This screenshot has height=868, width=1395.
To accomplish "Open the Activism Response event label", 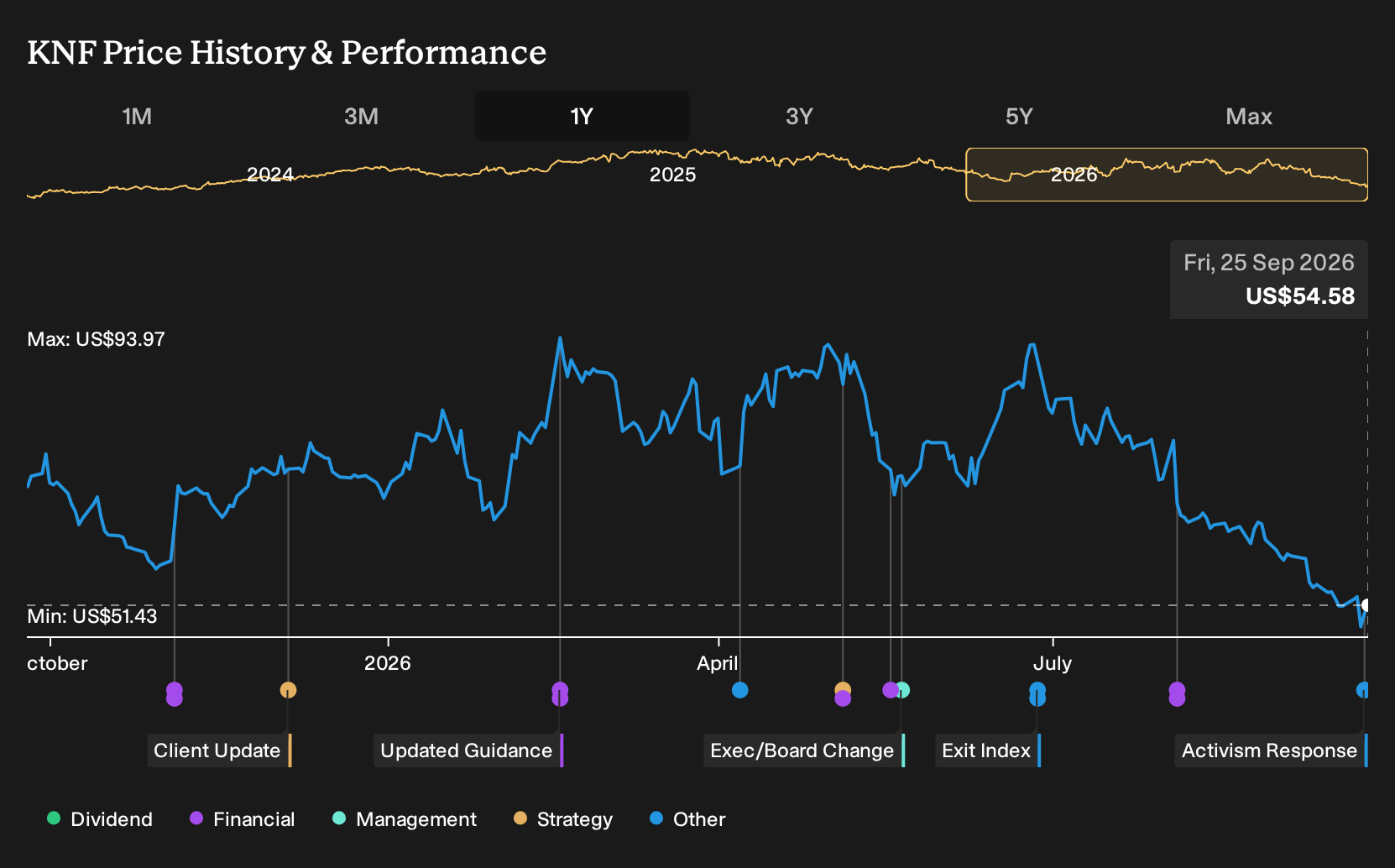I will click(x=1271, y=750).
